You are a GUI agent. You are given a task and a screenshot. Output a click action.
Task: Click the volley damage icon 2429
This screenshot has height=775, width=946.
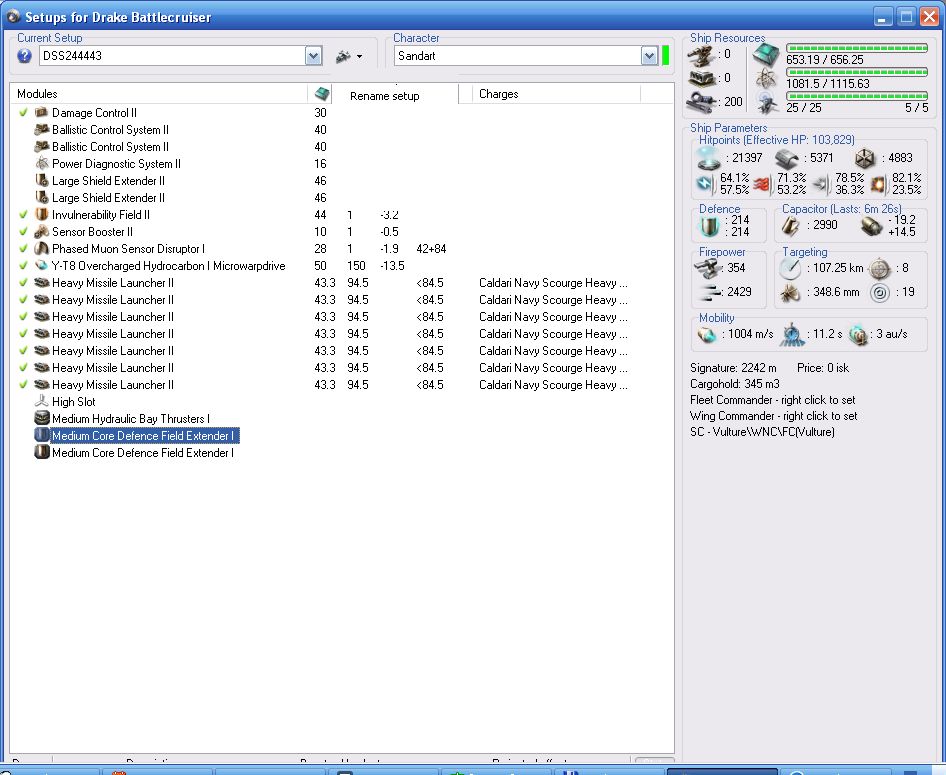pos(708,293)
